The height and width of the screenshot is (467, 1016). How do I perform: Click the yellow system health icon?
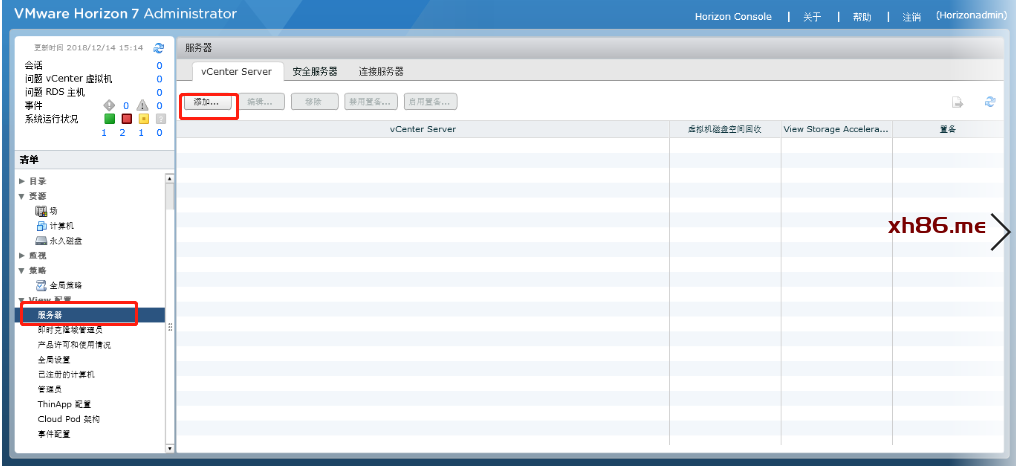[x=143, y=118]
